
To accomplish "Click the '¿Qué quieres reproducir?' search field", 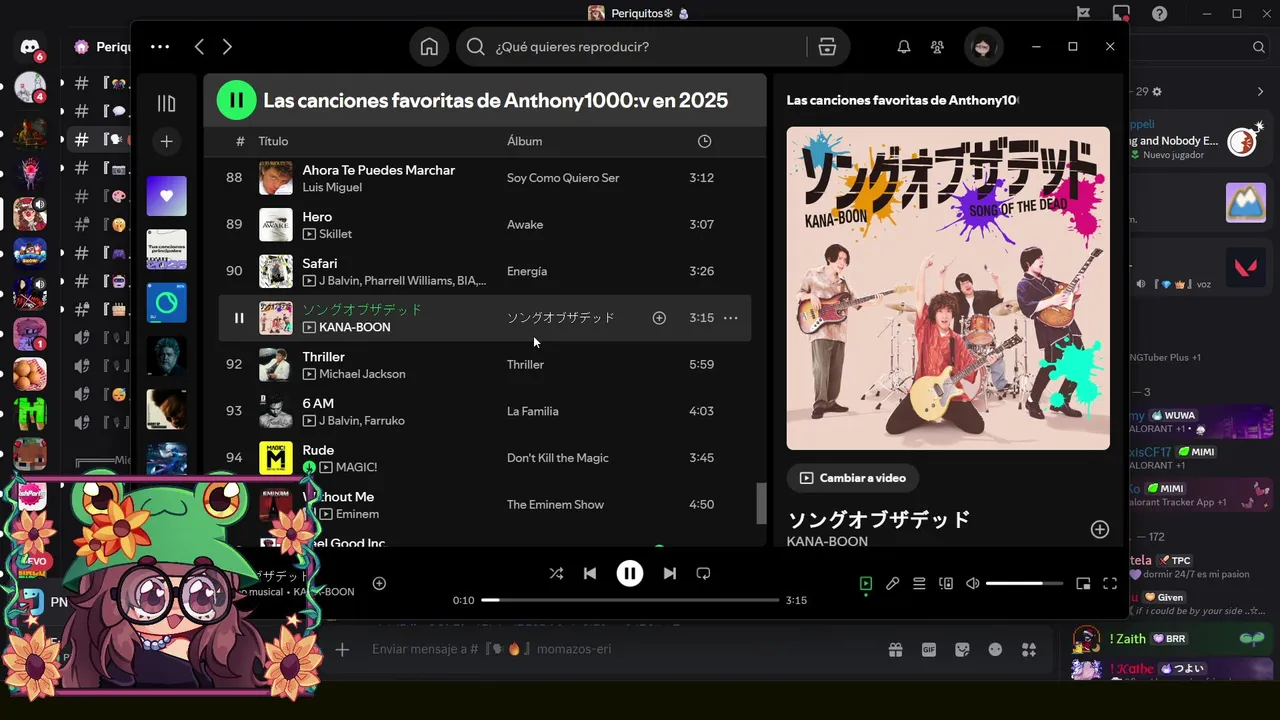I will click(x=631, y=47).
